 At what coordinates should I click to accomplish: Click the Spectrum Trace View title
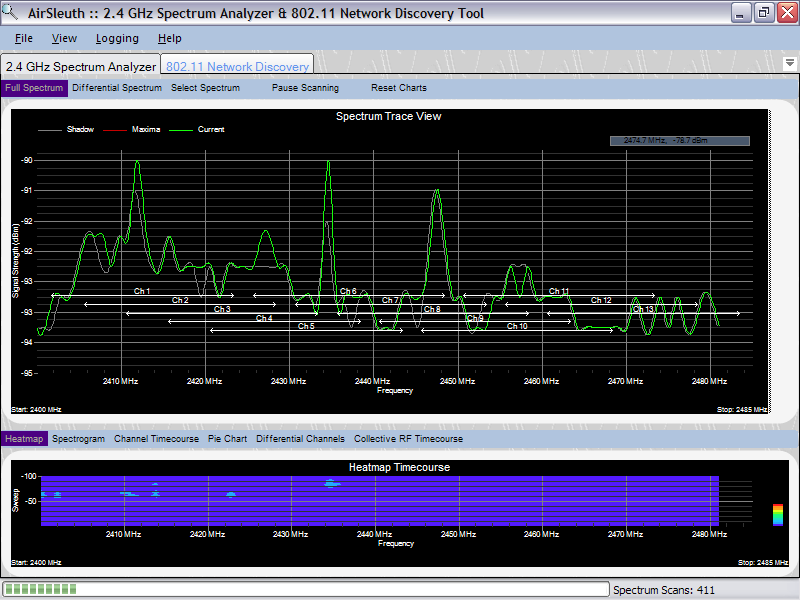pos(388,116)
